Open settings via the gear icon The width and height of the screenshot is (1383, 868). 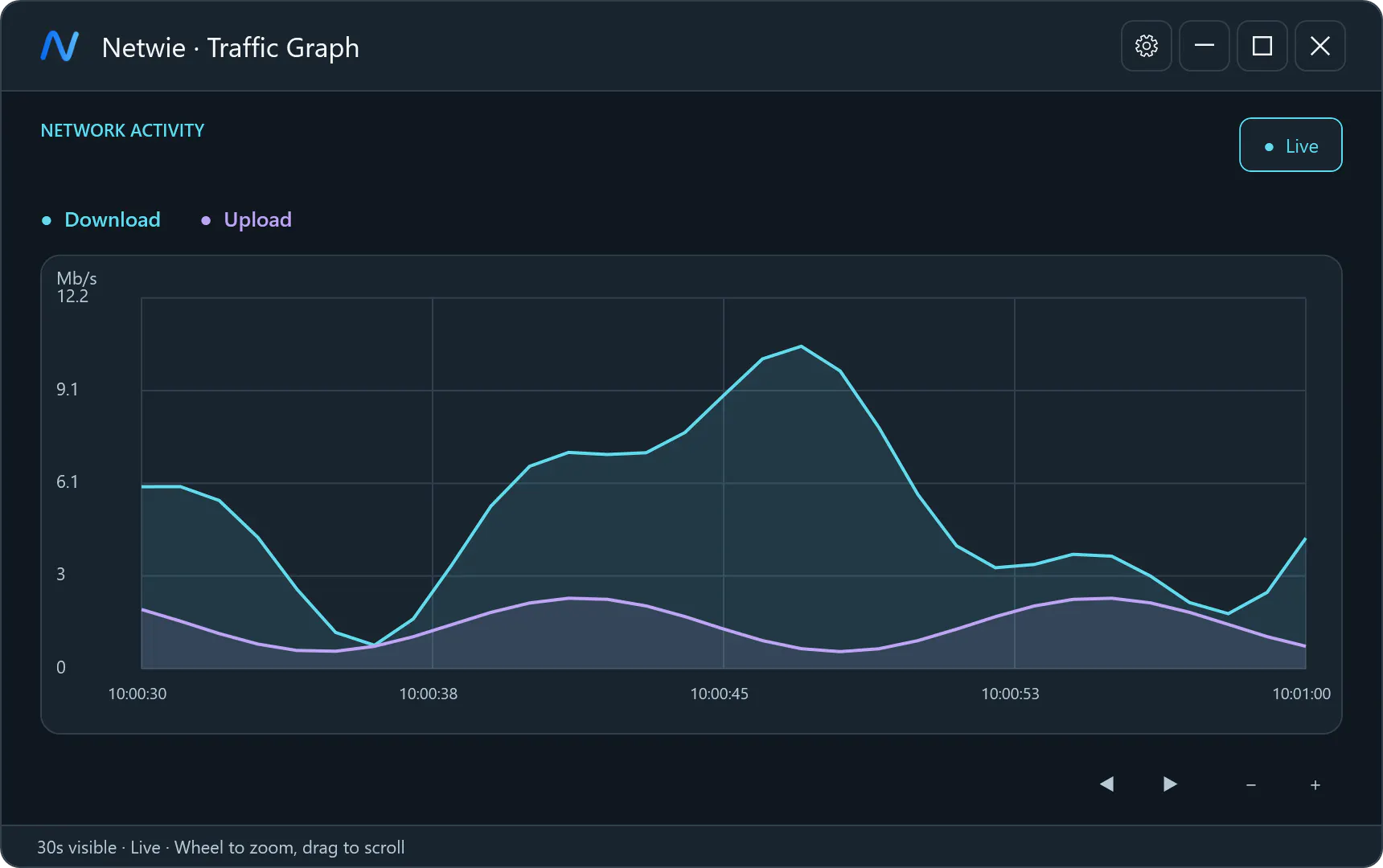[x=1147, y=46]
